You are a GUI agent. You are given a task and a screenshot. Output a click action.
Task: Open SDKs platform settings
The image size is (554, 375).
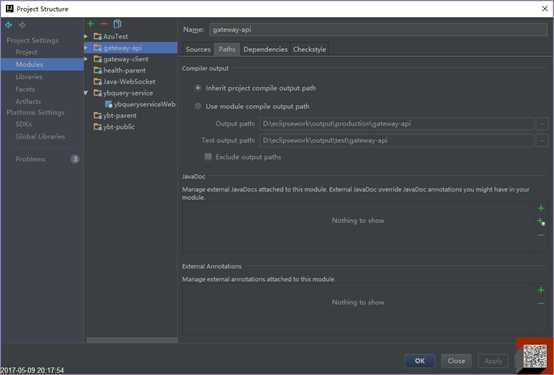click(x=24, y=124)
